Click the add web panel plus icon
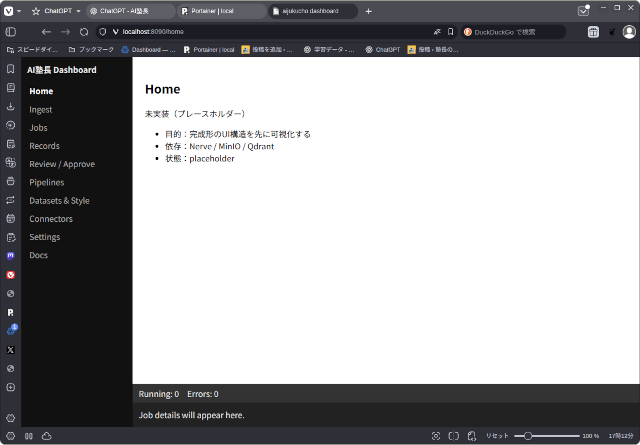Viewport: 640px width, 445px height. pyautogui.click(x=10, y=387)
